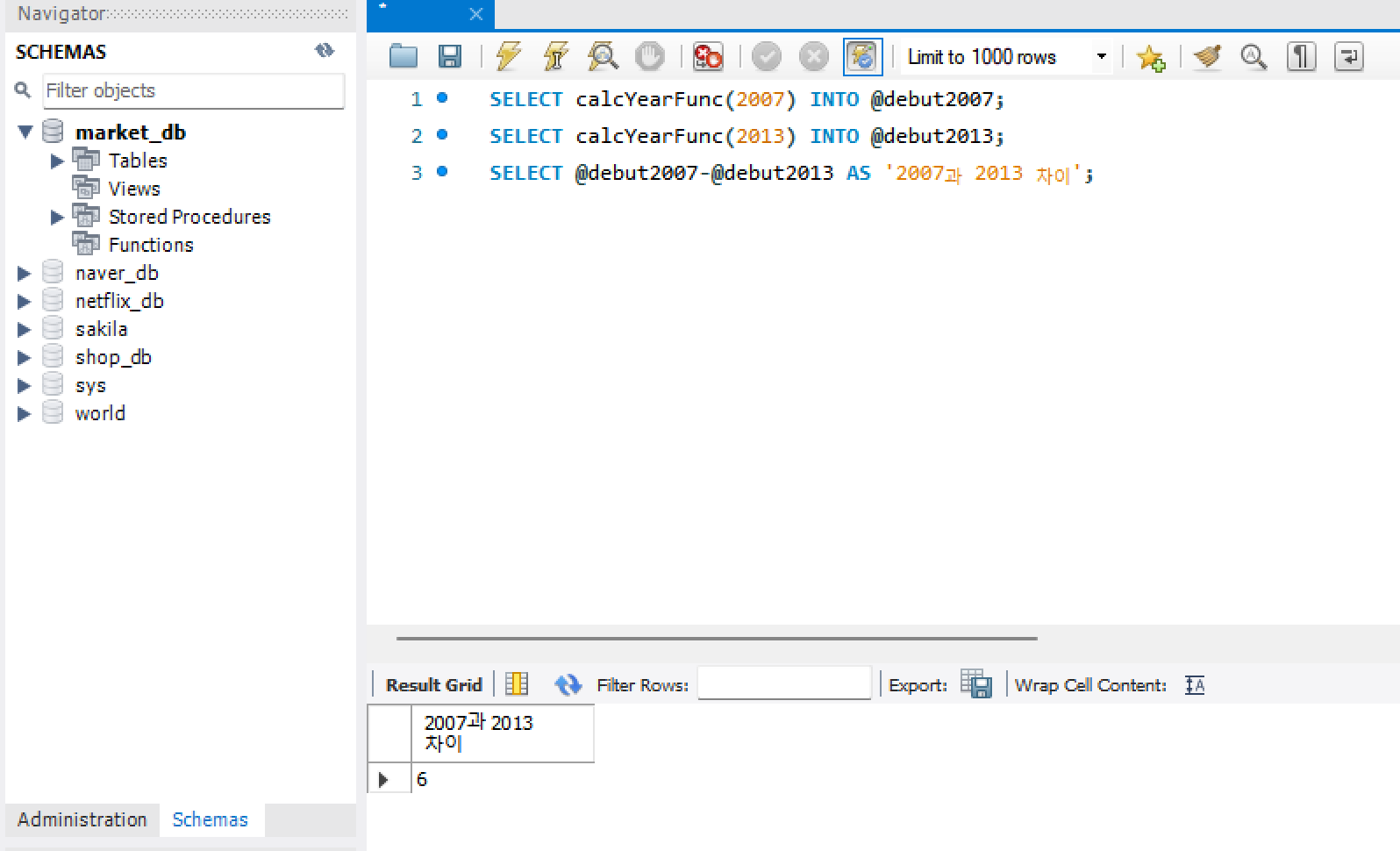
Task: Expand the Tables node
Action: (57, 161)
